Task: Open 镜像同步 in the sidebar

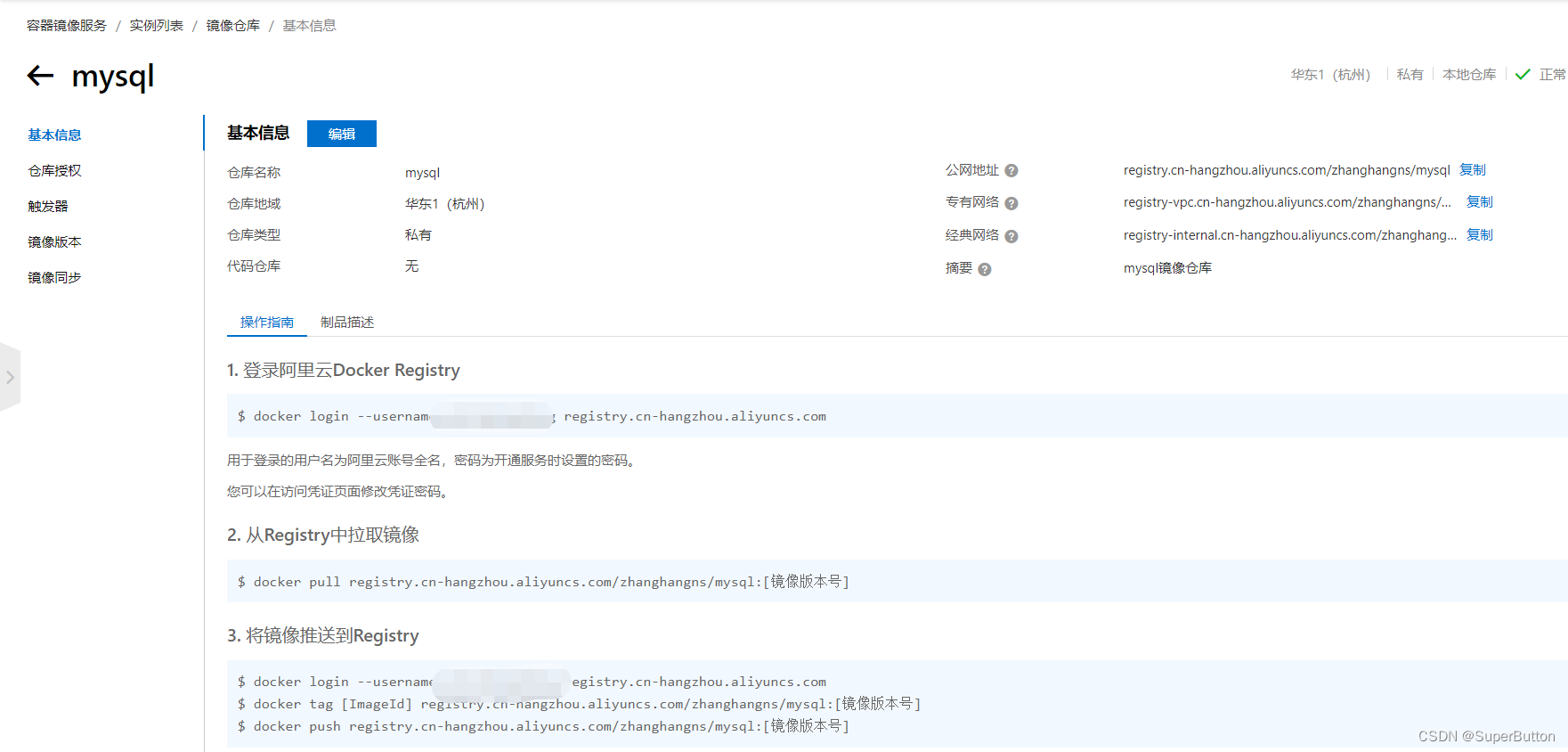Action: coord(54,277)
